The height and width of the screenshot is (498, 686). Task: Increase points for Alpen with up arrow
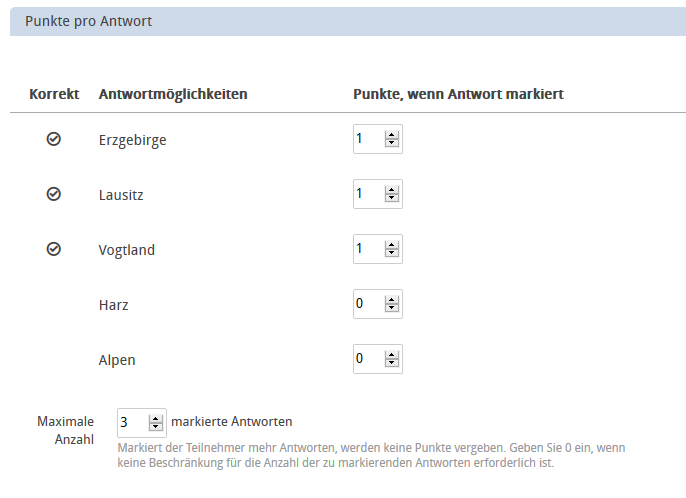(x=392, y=353)
